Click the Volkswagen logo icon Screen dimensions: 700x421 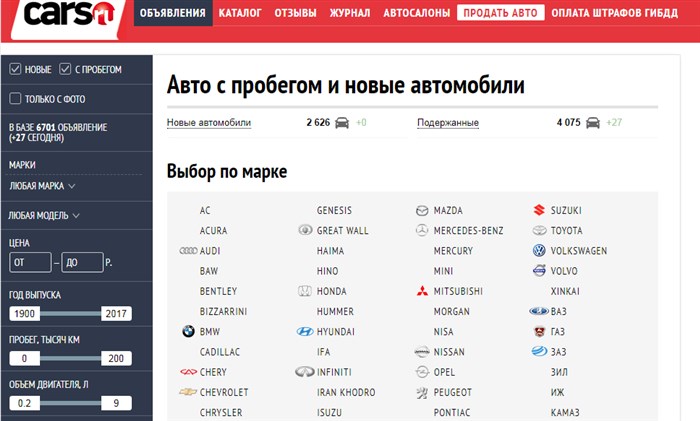(539, 251)
